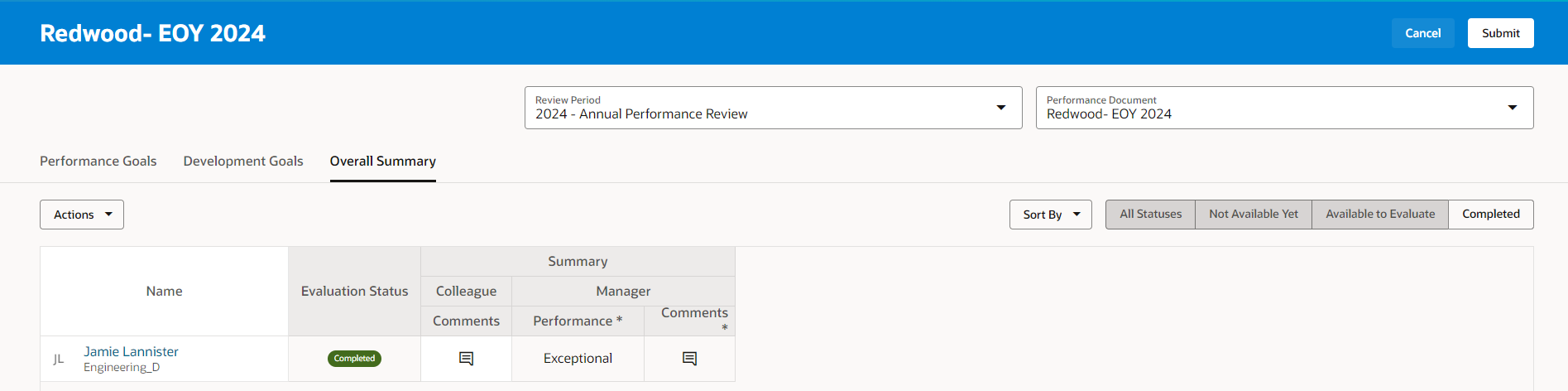Viewport: 1568px width, 391px height.
Task: Open the Review Period combo box
Action: pyautogui.click(x=773, y=108)
